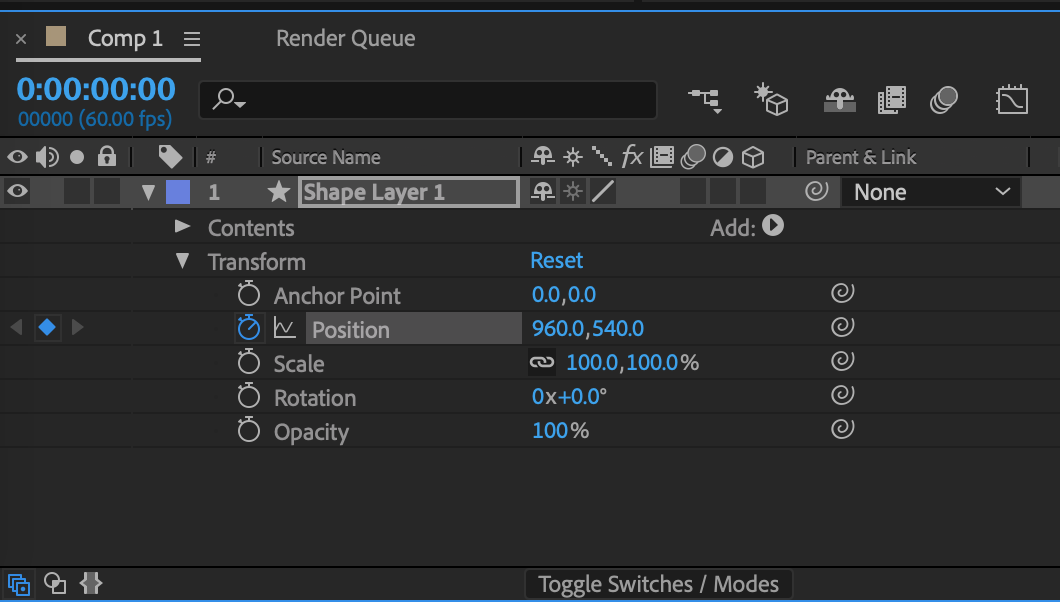
Task: Enable Anchor Point stopwatch
Action: click(x=249, y=294)
